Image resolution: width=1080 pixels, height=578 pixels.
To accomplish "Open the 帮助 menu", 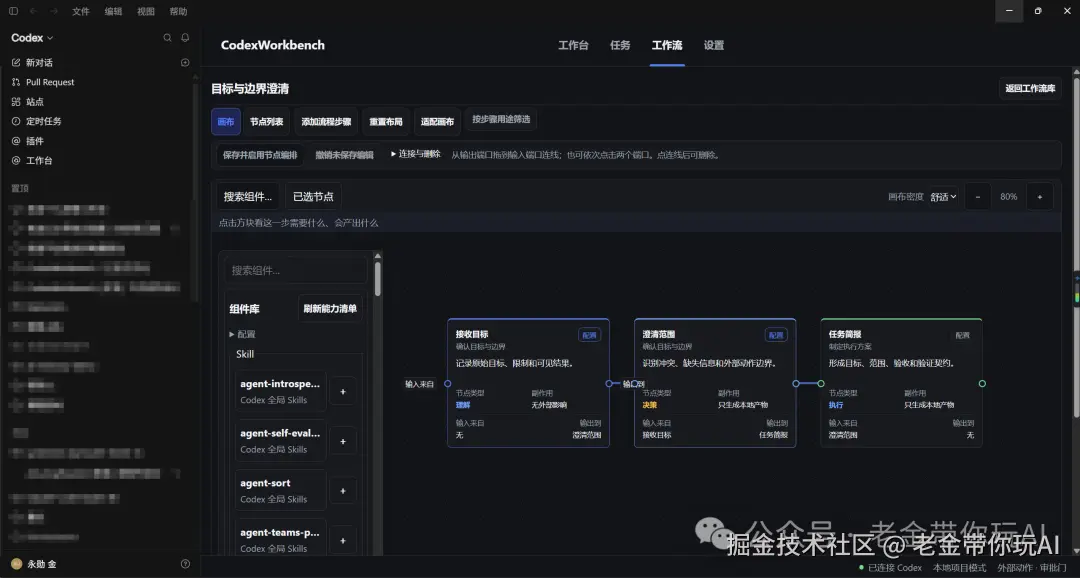I will pyautogui.click(x=178, y=11).
